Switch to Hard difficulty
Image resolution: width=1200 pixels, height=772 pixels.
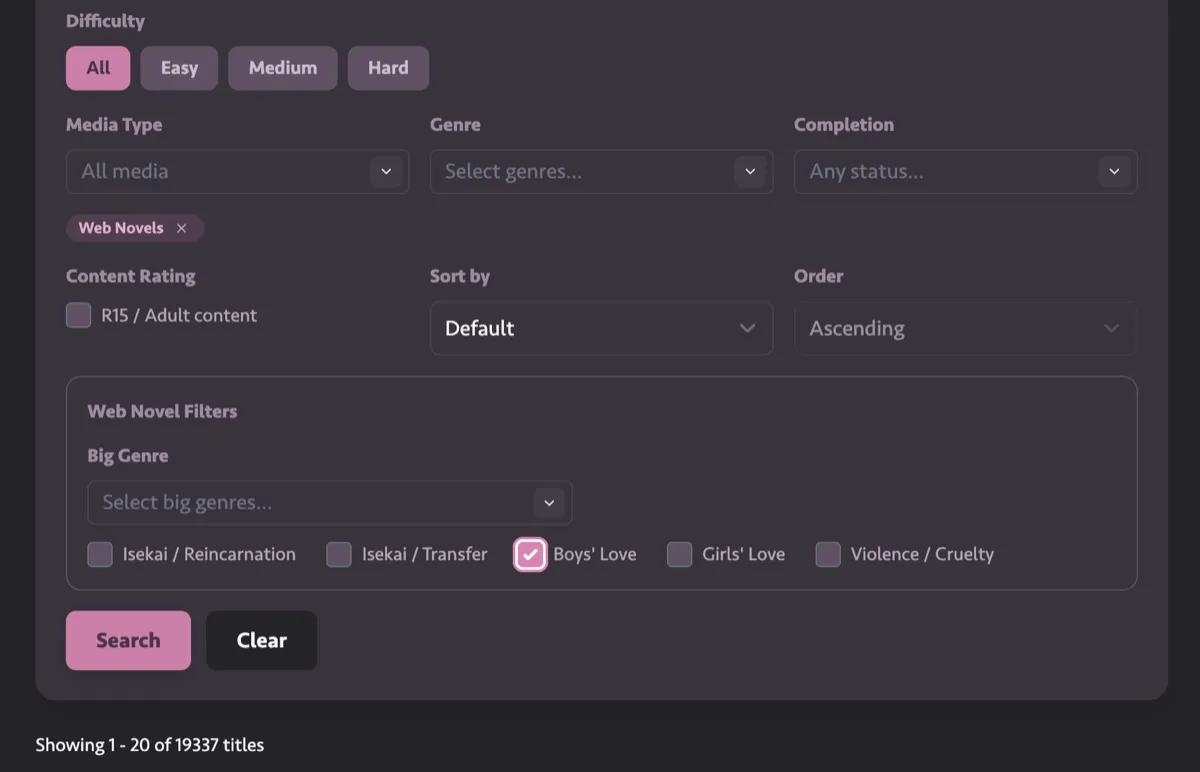point(388,68)
